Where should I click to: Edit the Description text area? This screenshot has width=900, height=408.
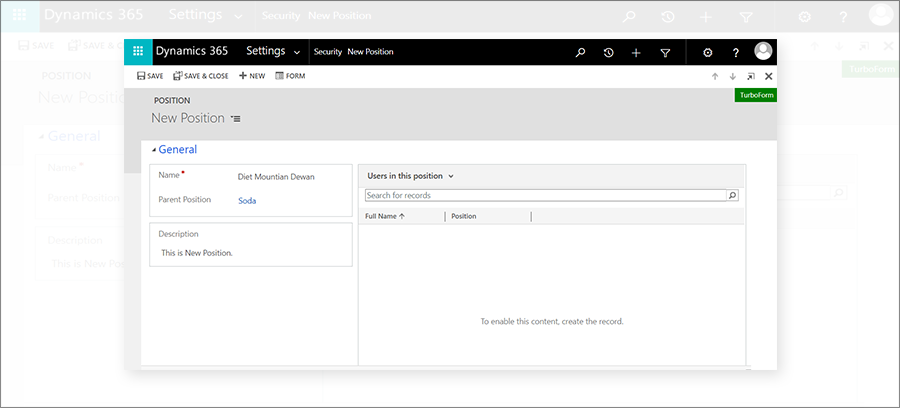[251, 252]
